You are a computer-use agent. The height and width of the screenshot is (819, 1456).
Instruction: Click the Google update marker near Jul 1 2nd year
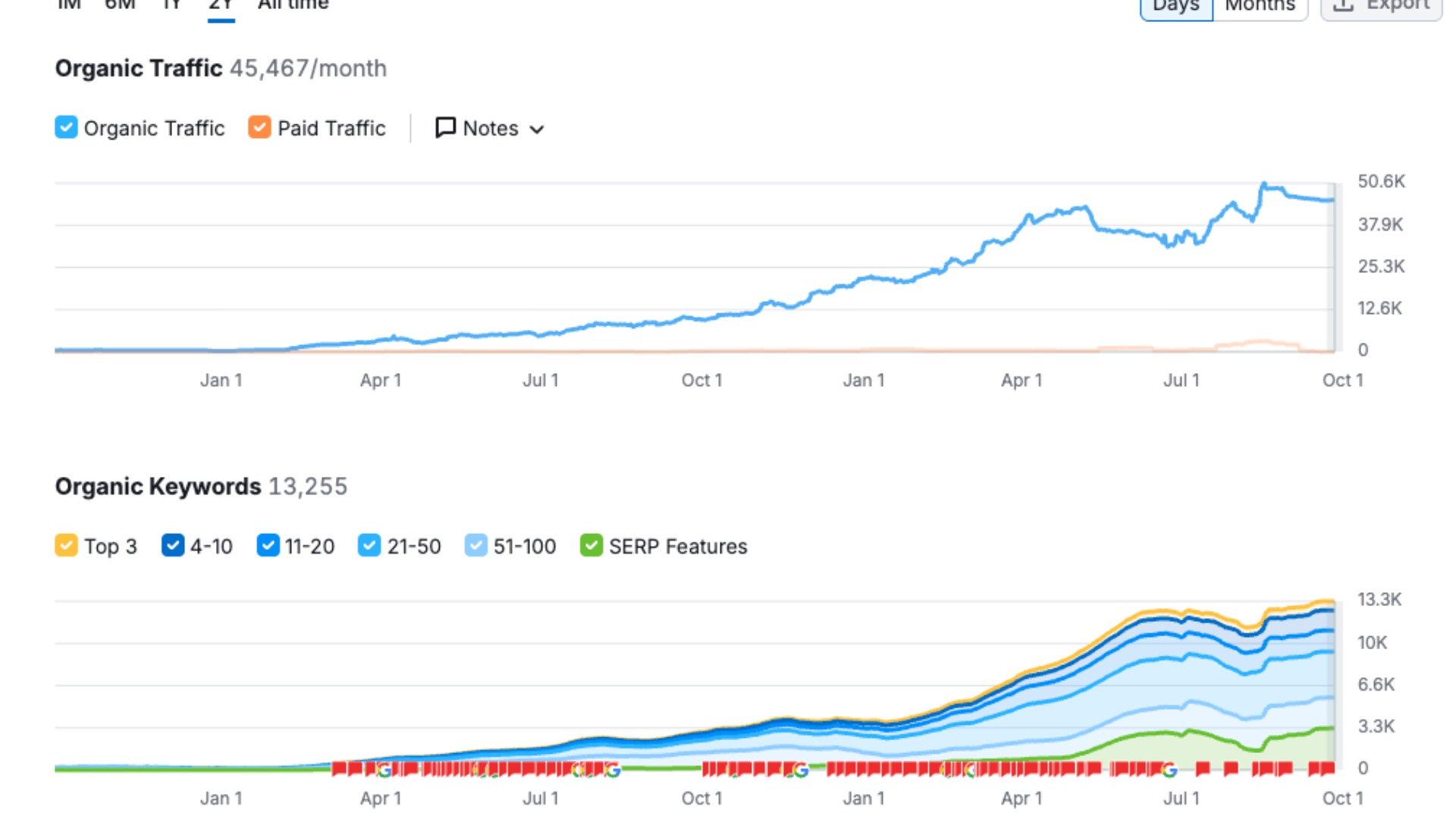tap(1169, 770)
